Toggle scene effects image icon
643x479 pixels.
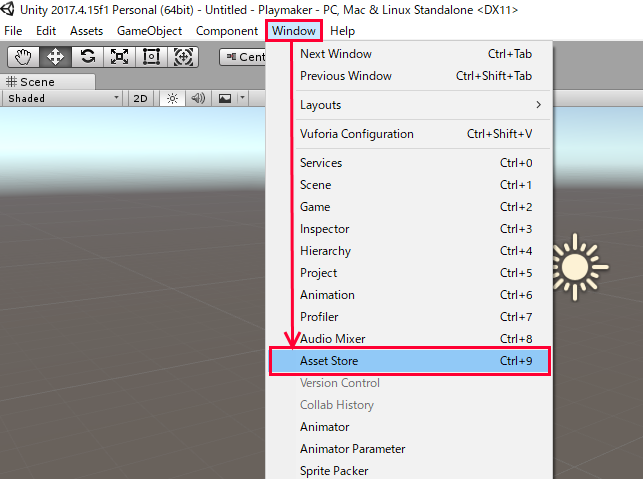point(225,98)
